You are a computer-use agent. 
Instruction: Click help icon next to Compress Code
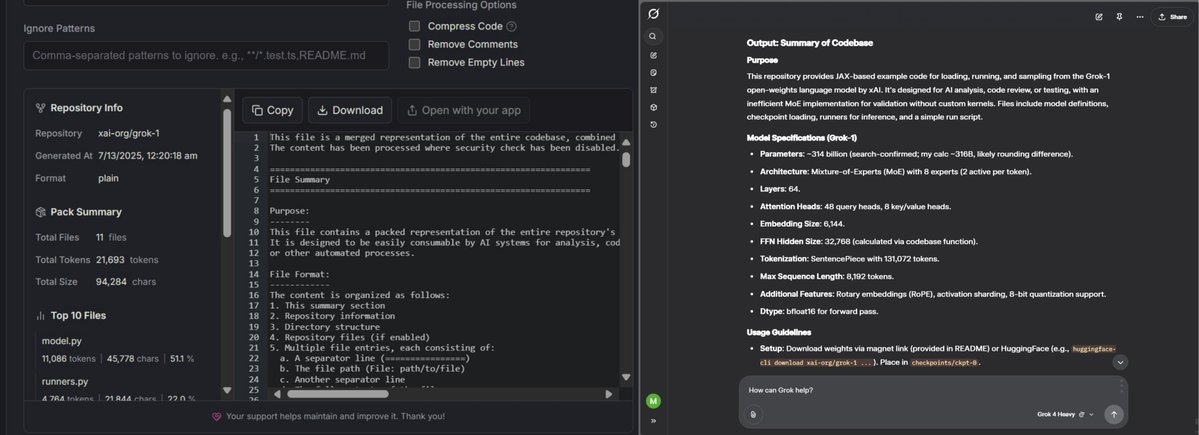512,26
